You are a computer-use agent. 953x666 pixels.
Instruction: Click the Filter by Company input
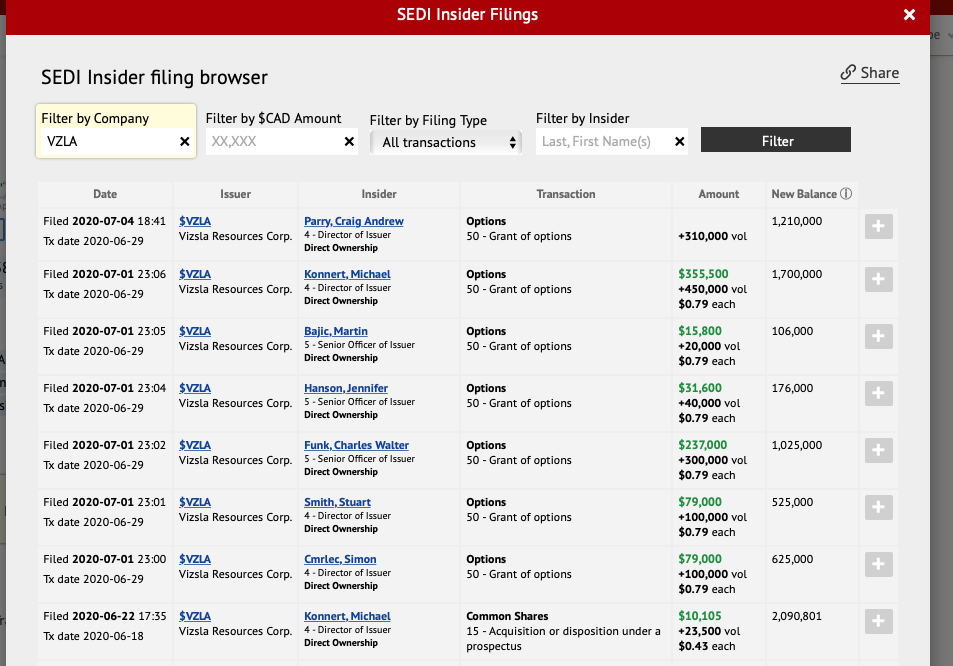pyautogui.click(x=108, y=142)
